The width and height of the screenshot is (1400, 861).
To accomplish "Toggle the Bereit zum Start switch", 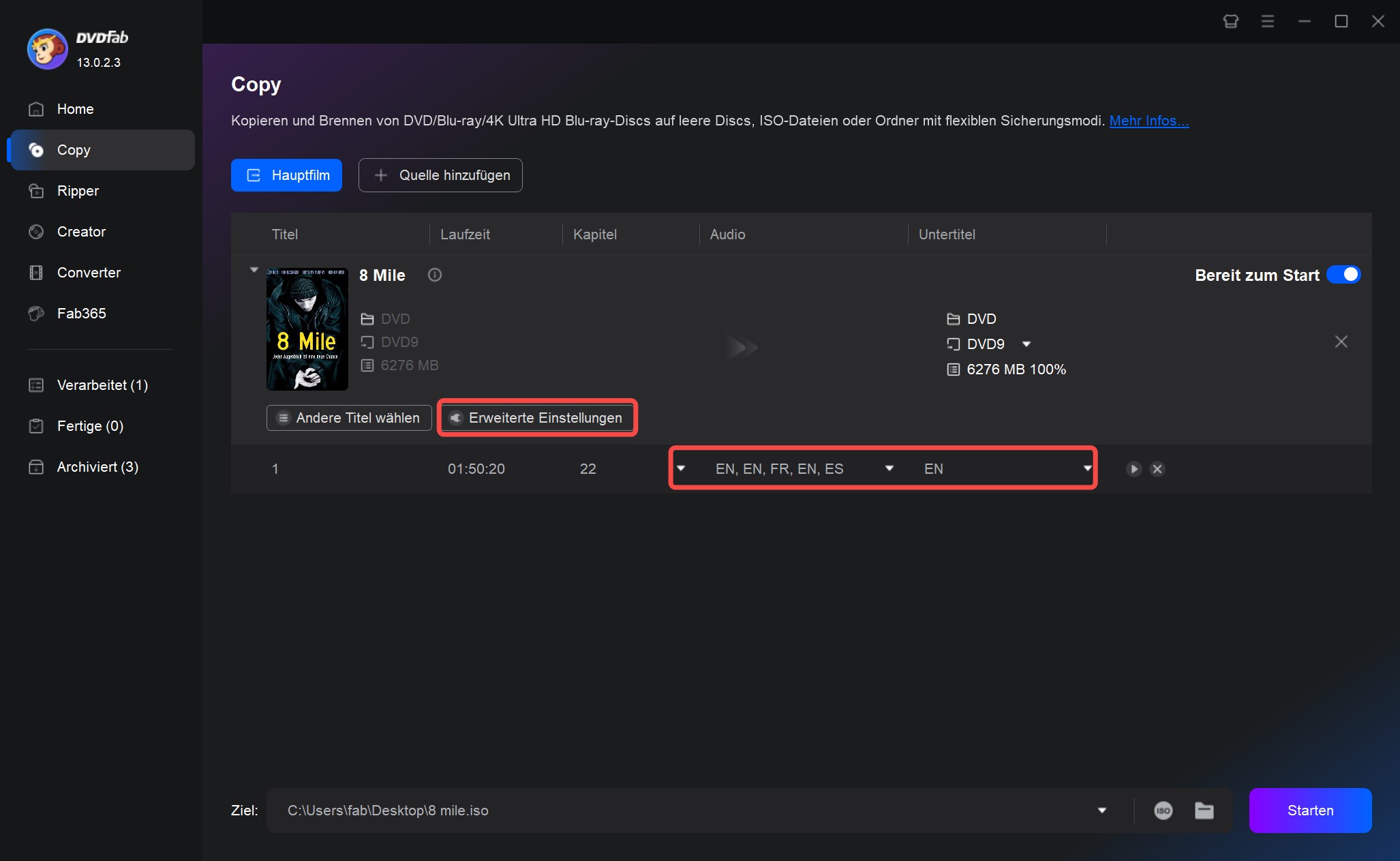I will coord(1343,275).
